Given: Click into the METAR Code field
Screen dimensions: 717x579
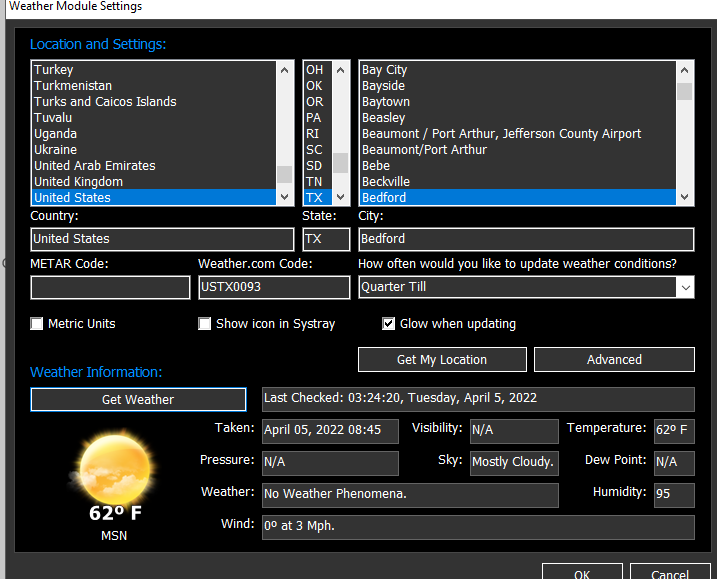Looking at the screenshot, I should [x=110, y=288].
